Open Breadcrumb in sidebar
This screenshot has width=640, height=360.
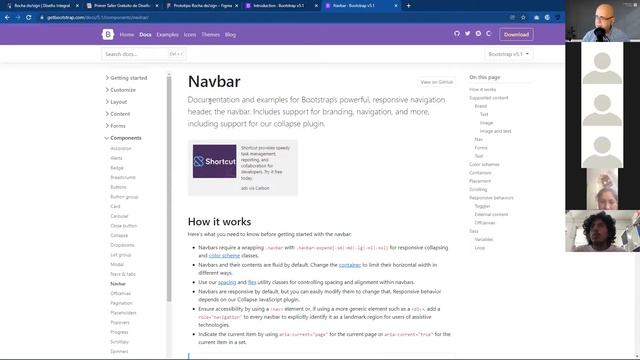pos(123,177)
